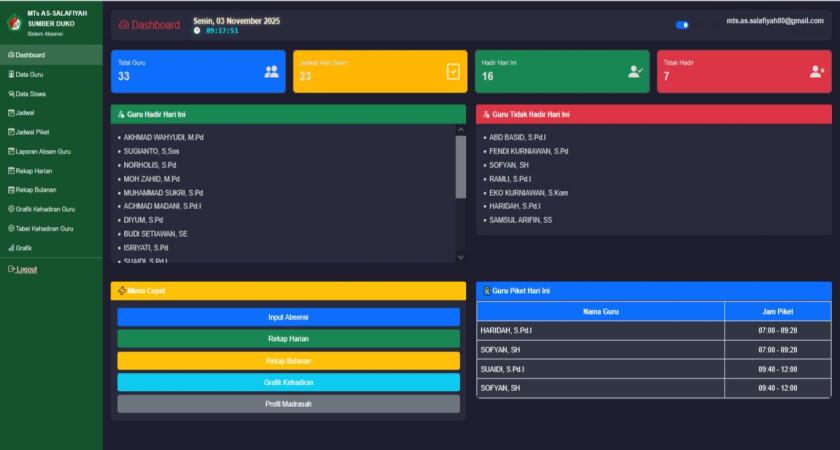Click the Grafik Kehadiran cyan button
Image resolution: width=840 pixels, height=450 pixels.
click(288, 382)
